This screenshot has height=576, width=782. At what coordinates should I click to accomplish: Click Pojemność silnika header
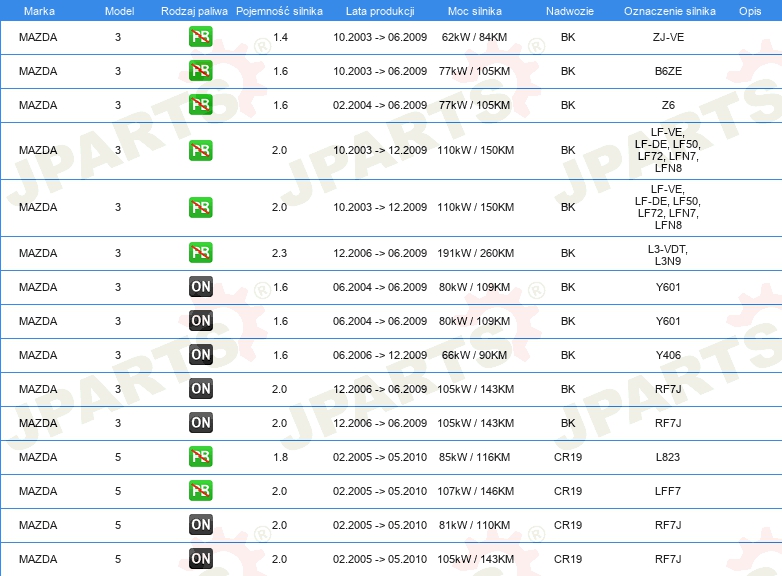pyautogui.click(x=279, y=11)
